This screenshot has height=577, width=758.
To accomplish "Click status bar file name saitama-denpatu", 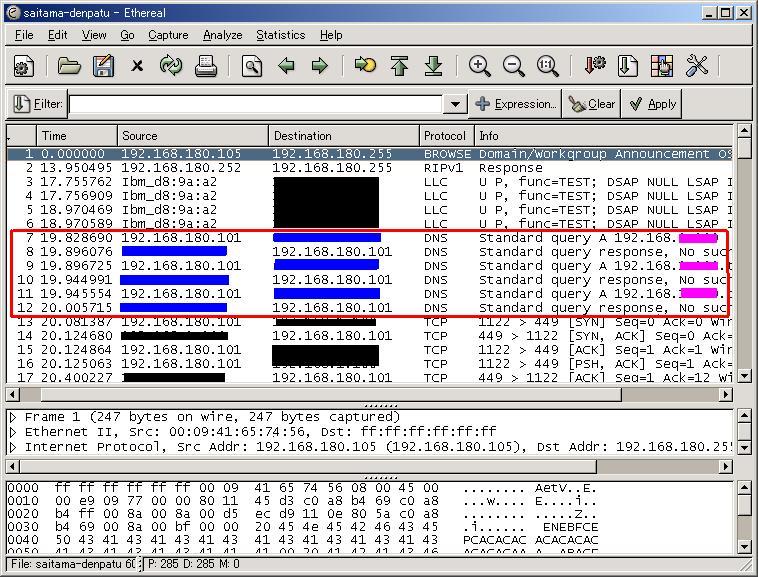I will click(x=73, y=564).
